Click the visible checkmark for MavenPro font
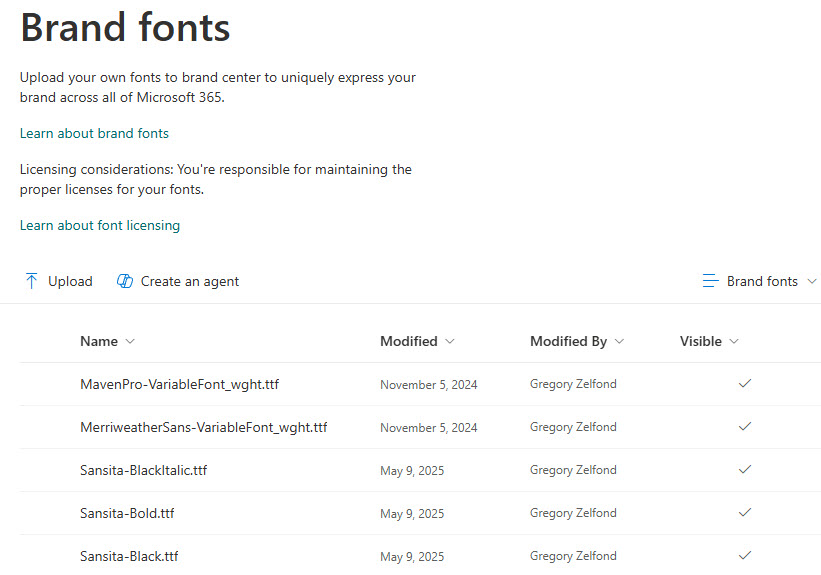821x575 pixels. point(744,384)
